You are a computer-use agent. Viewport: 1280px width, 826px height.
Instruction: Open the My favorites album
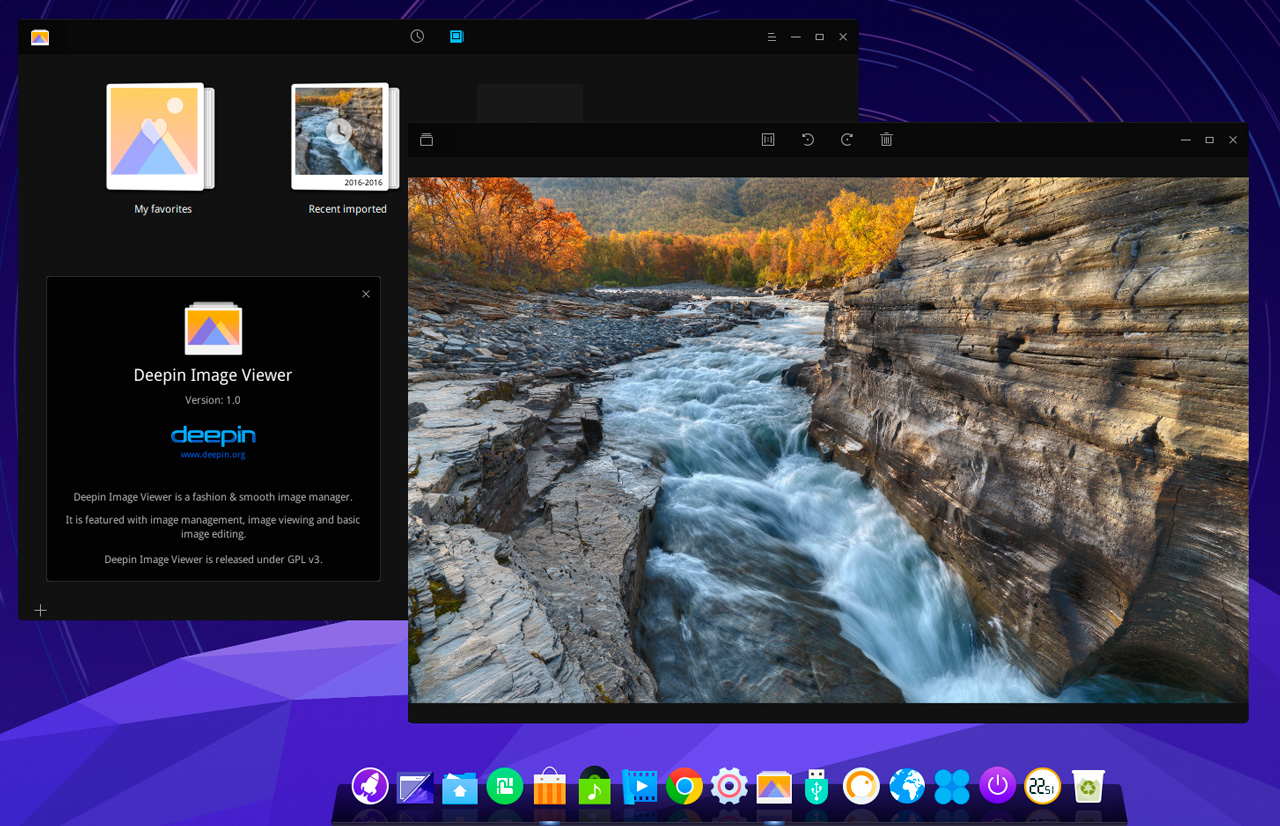click(160, 137)
